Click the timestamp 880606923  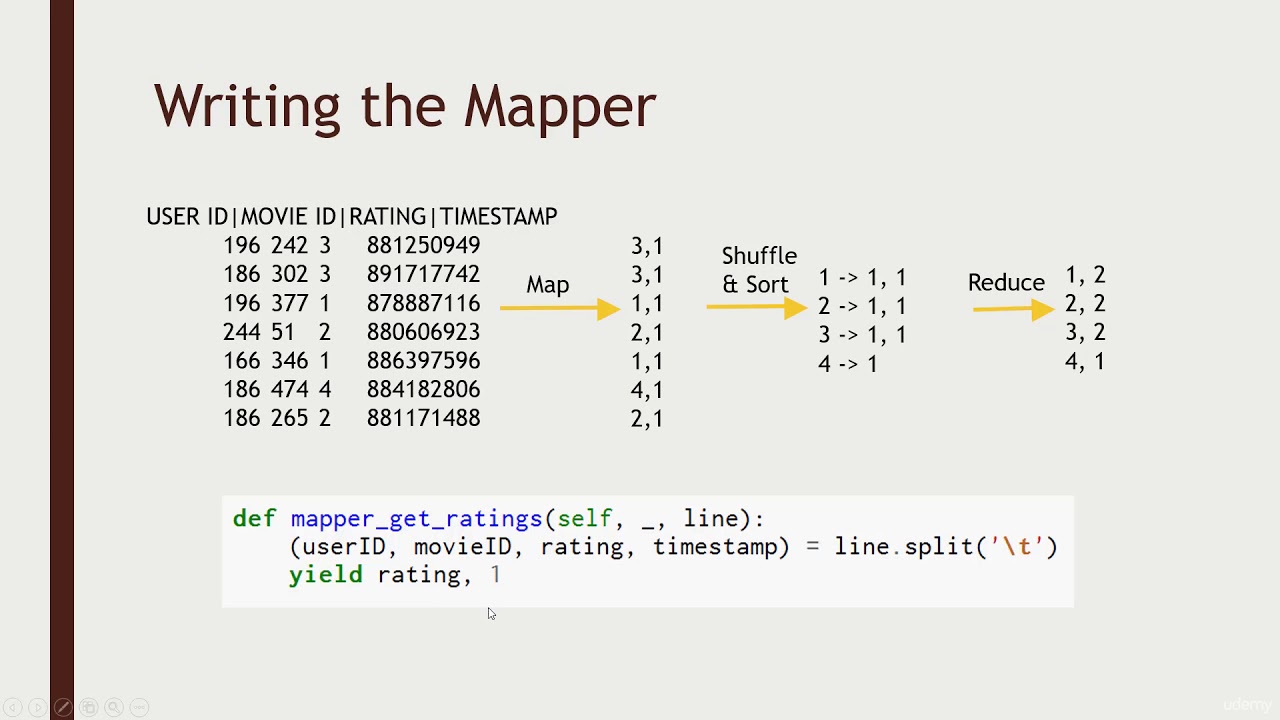[x=423, y=332]
